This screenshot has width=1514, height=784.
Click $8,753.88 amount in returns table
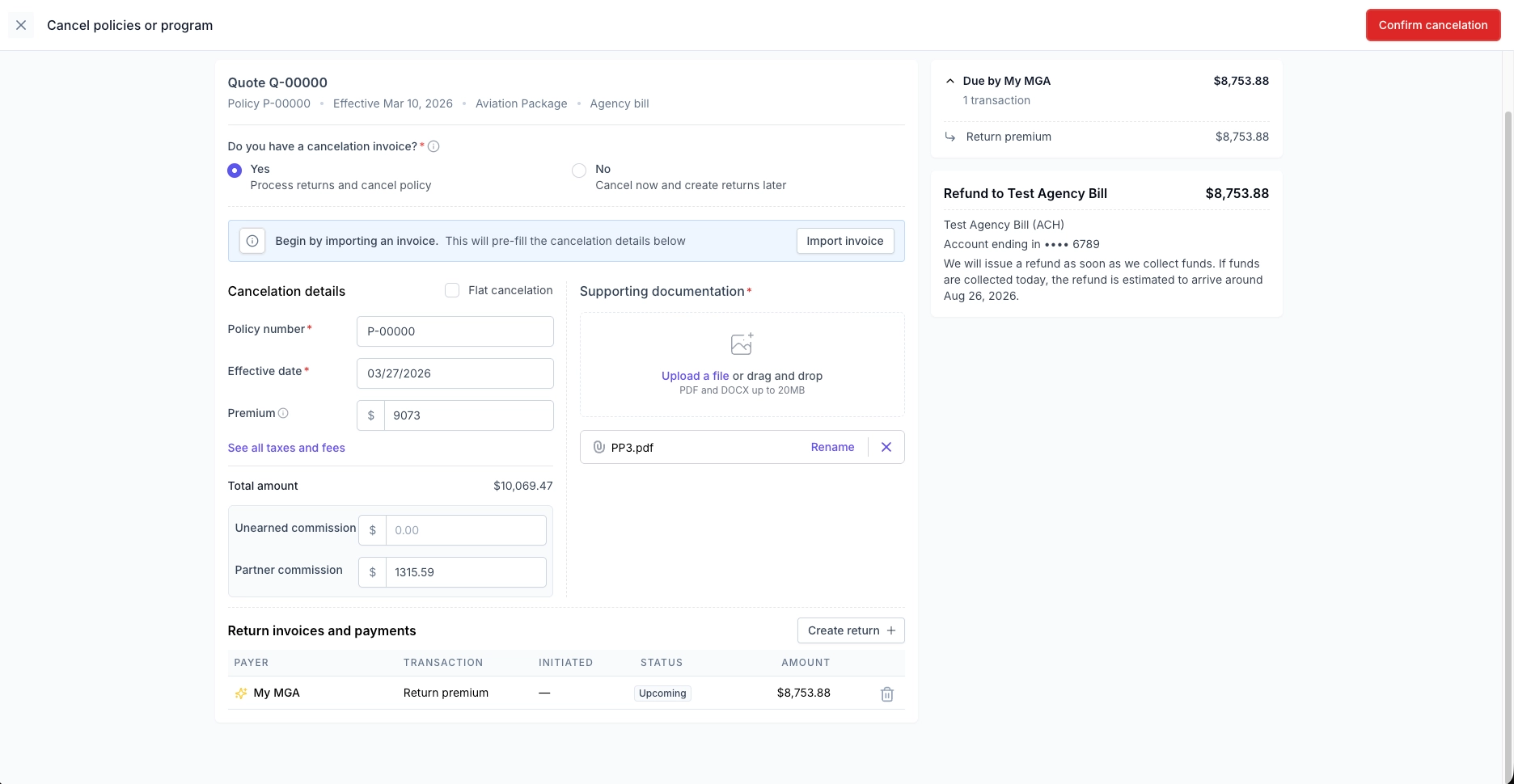(x=803, y=693)
